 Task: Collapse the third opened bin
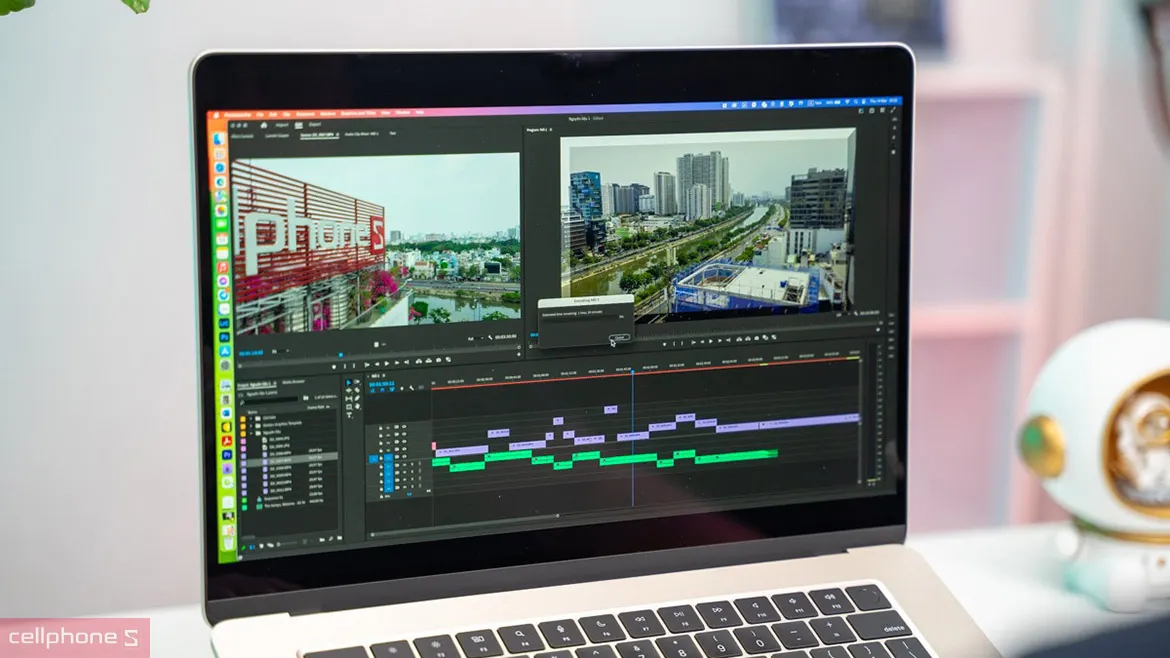pos(251,433)
